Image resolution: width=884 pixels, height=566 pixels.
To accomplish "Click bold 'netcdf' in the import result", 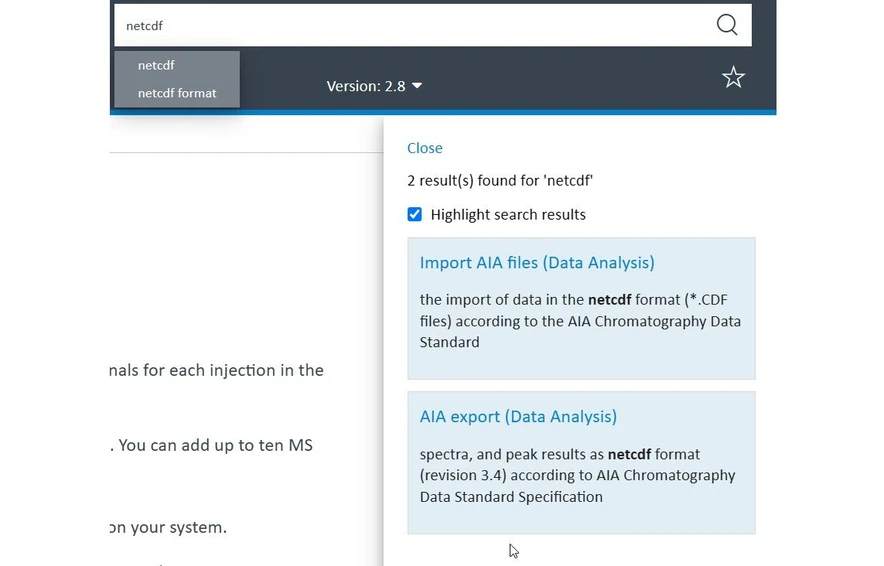I will (609, 299).
